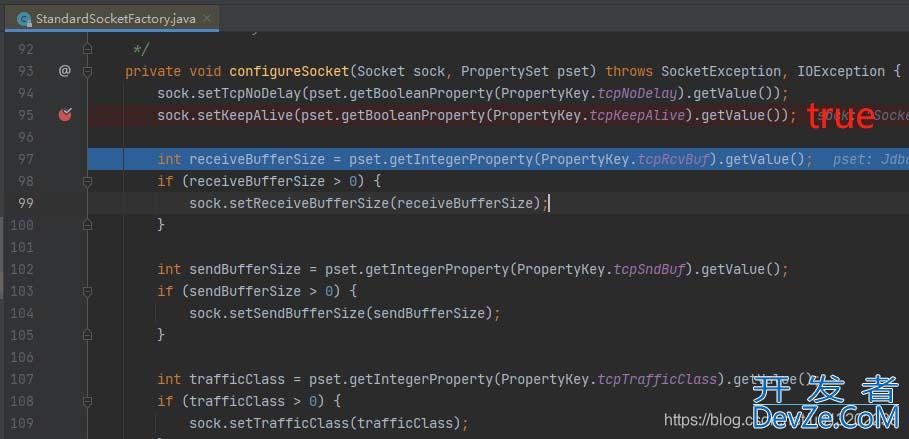This screenshot has width=909, height=439.
Task: Switch to the StandardSocketFactory.java tab
Action: 111,19
